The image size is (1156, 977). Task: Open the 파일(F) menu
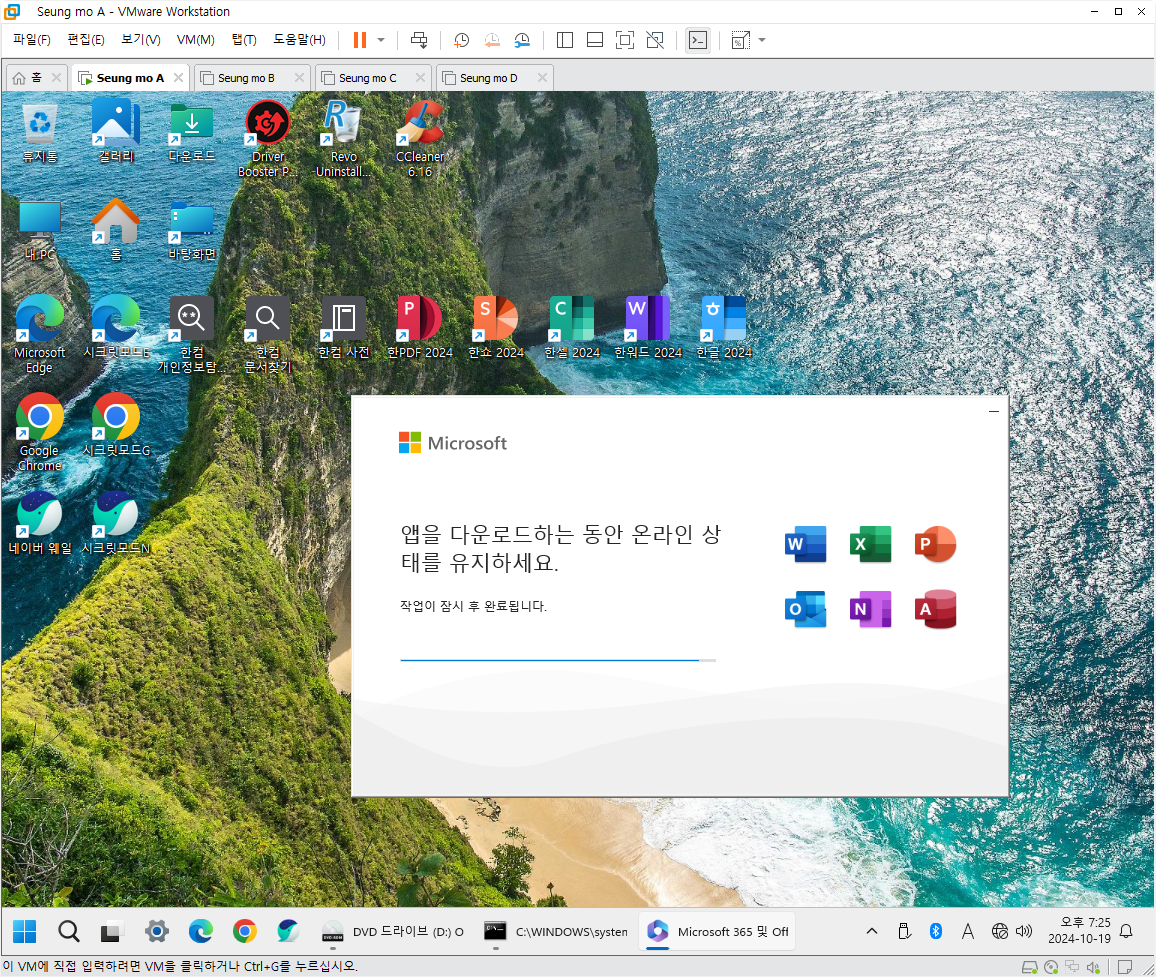32,40
